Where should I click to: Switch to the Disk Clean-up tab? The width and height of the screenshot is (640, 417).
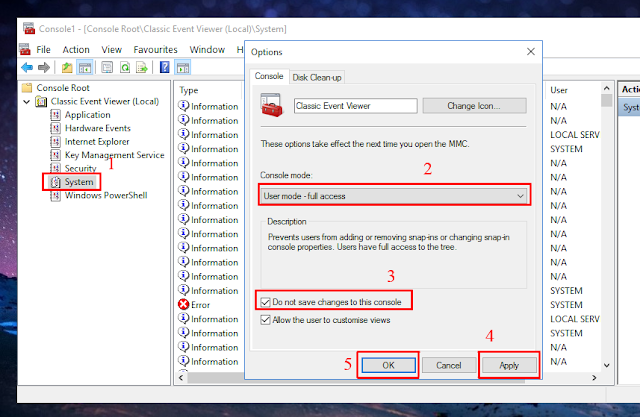tap(317, 77)
